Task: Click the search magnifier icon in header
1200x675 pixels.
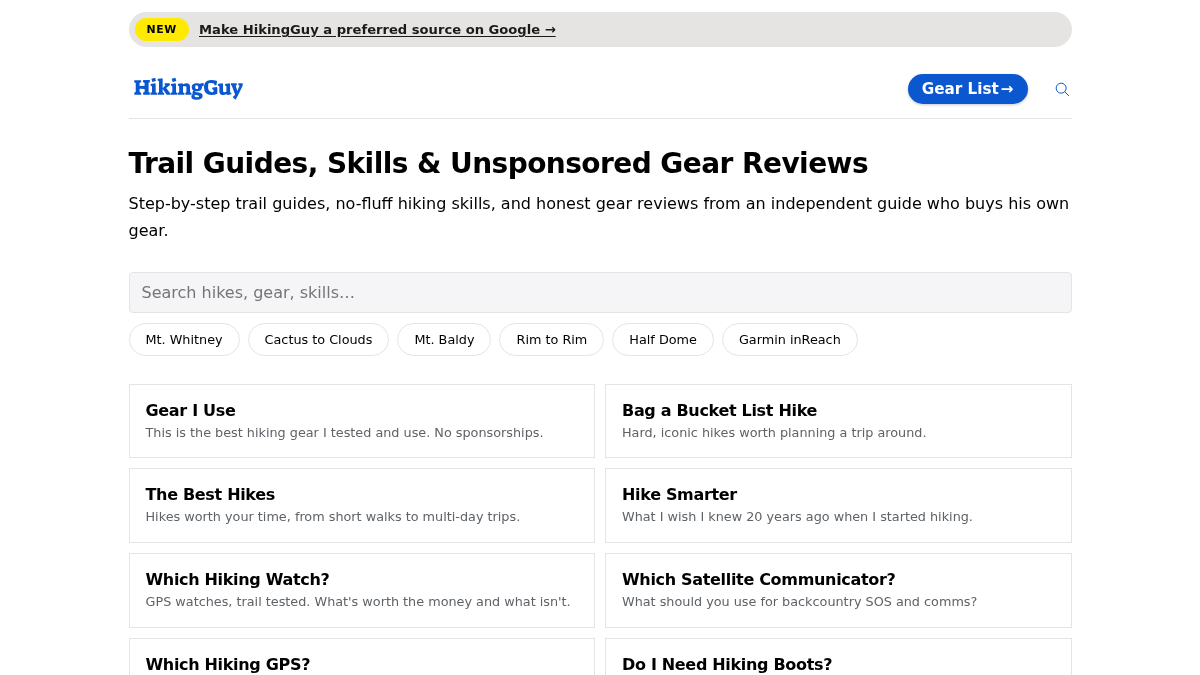Action: [x=1062, y=89]
